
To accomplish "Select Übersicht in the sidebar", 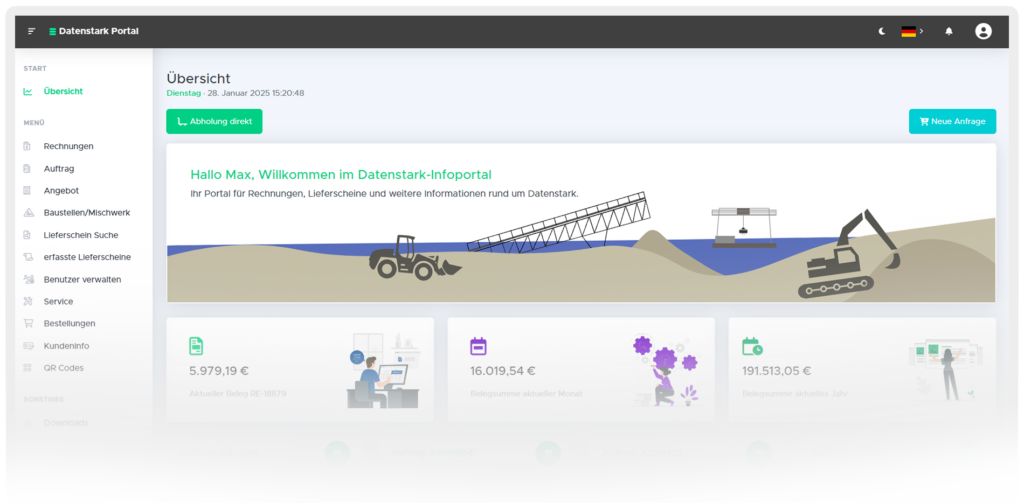I will (x=63, y=91).
